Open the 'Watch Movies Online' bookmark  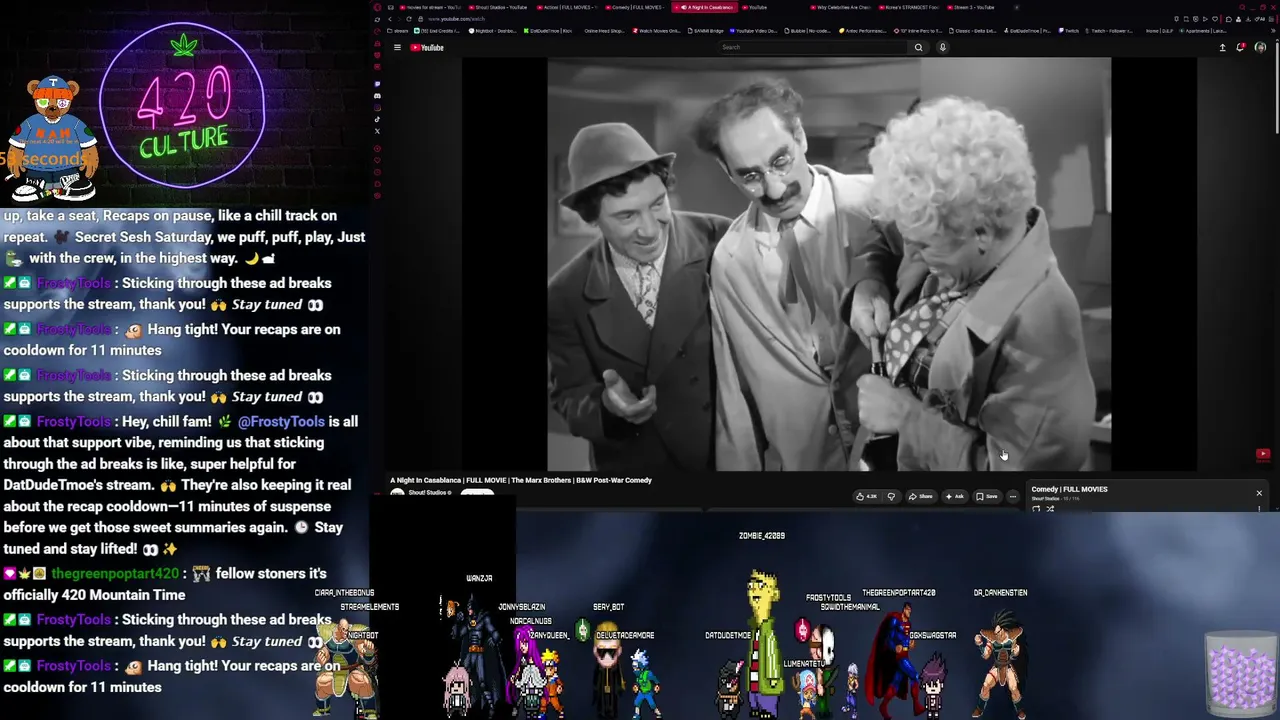[656, 31]
